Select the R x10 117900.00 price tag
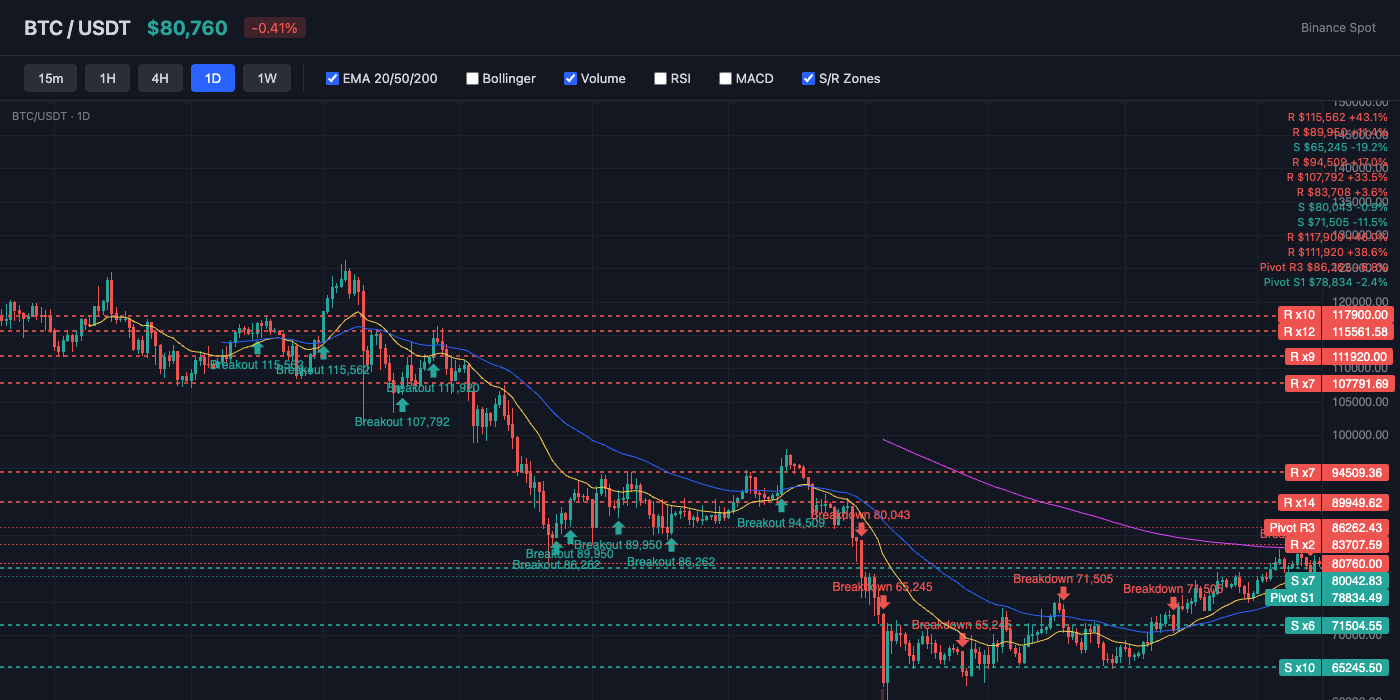Image resolution: width=1400 pixels, height=700 pixels. (x=1337, y=315)
